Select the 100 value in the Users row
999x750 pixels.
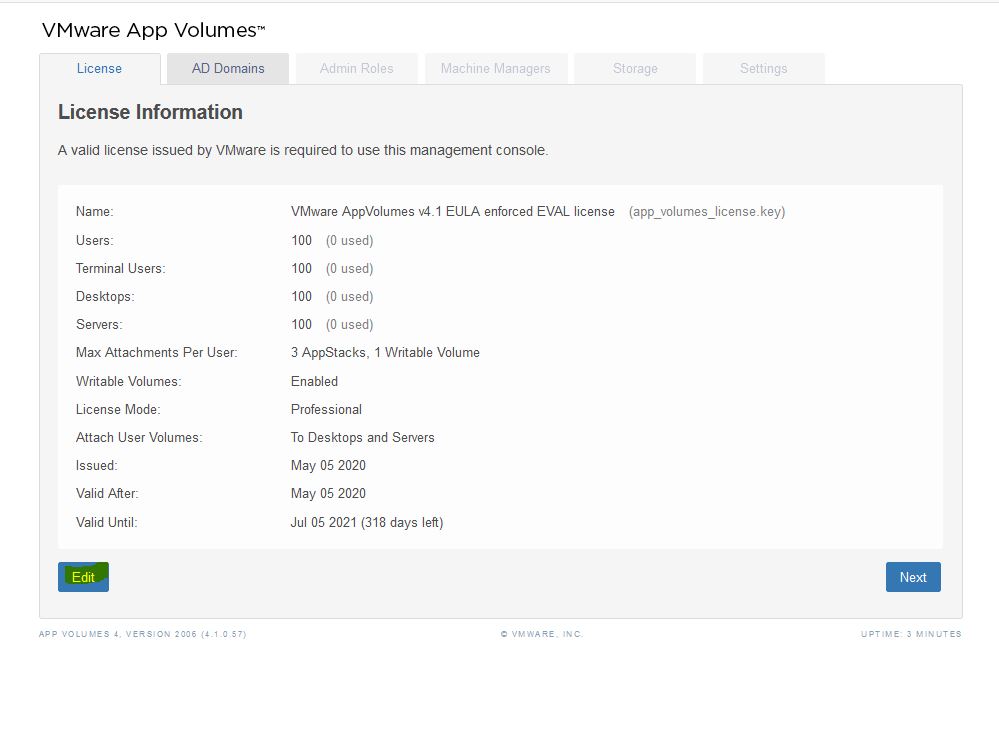(x=301, y=240)
